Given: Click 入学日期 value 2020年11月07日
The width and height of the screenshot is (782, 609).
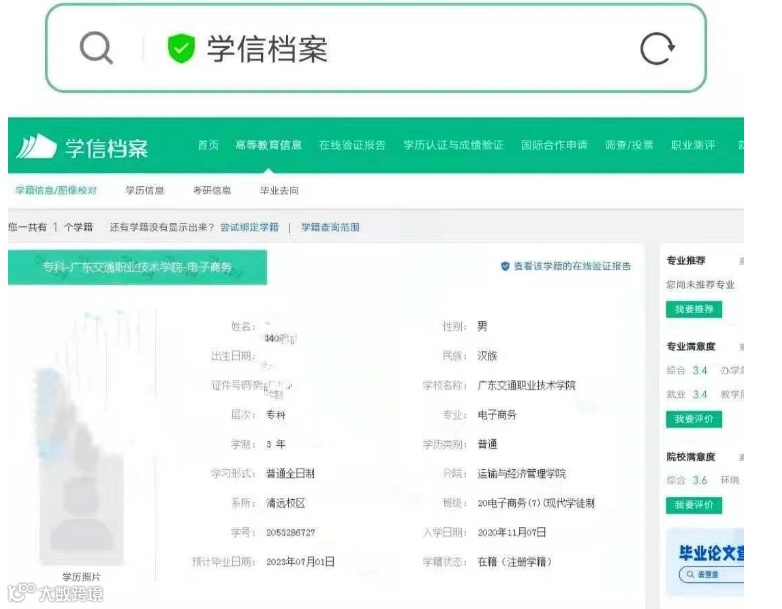Looking at the screenshot, I should point(512,532).
